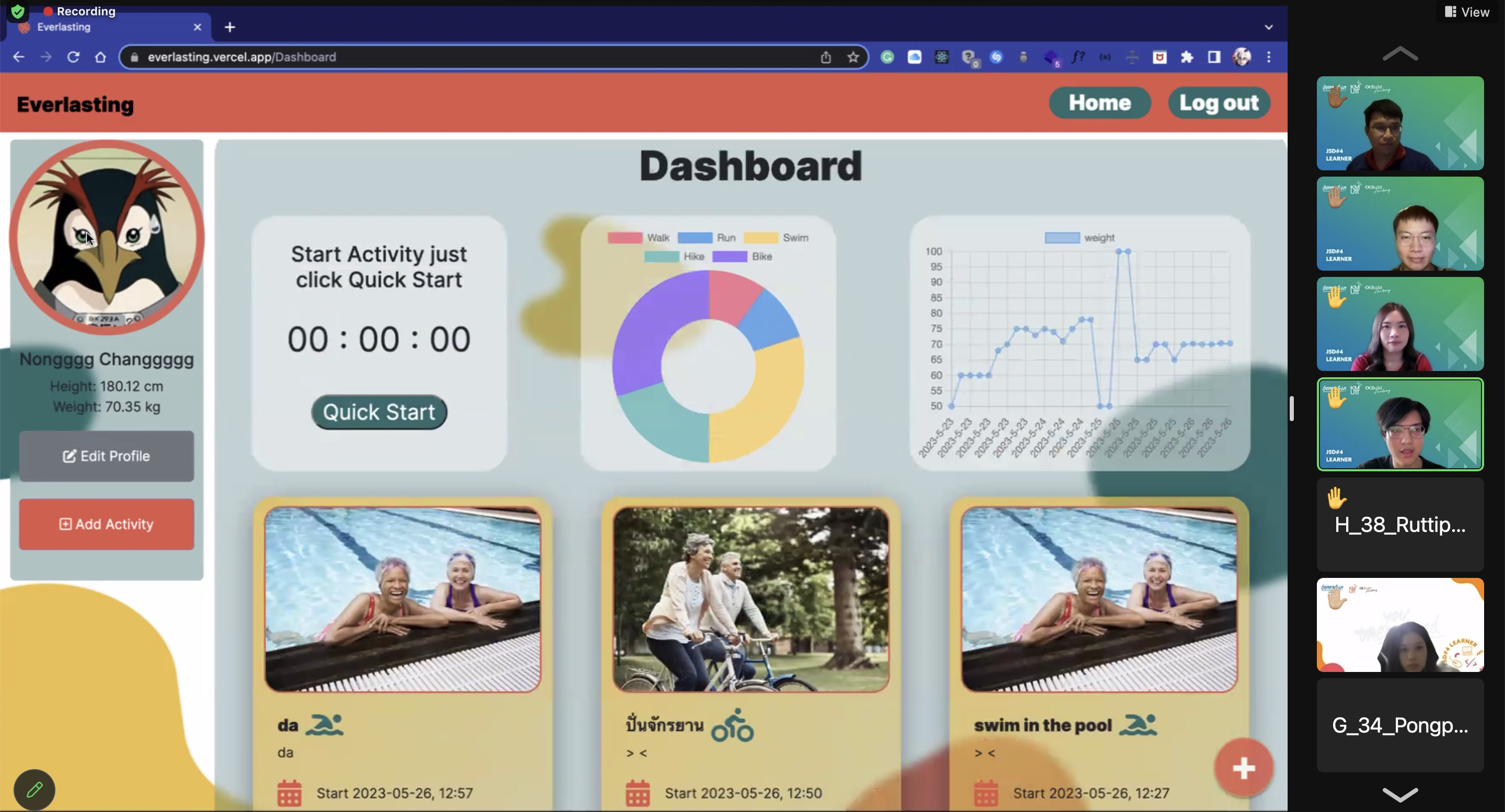Open the Extensions puzzle piece menu

(x=1187, y=56)
